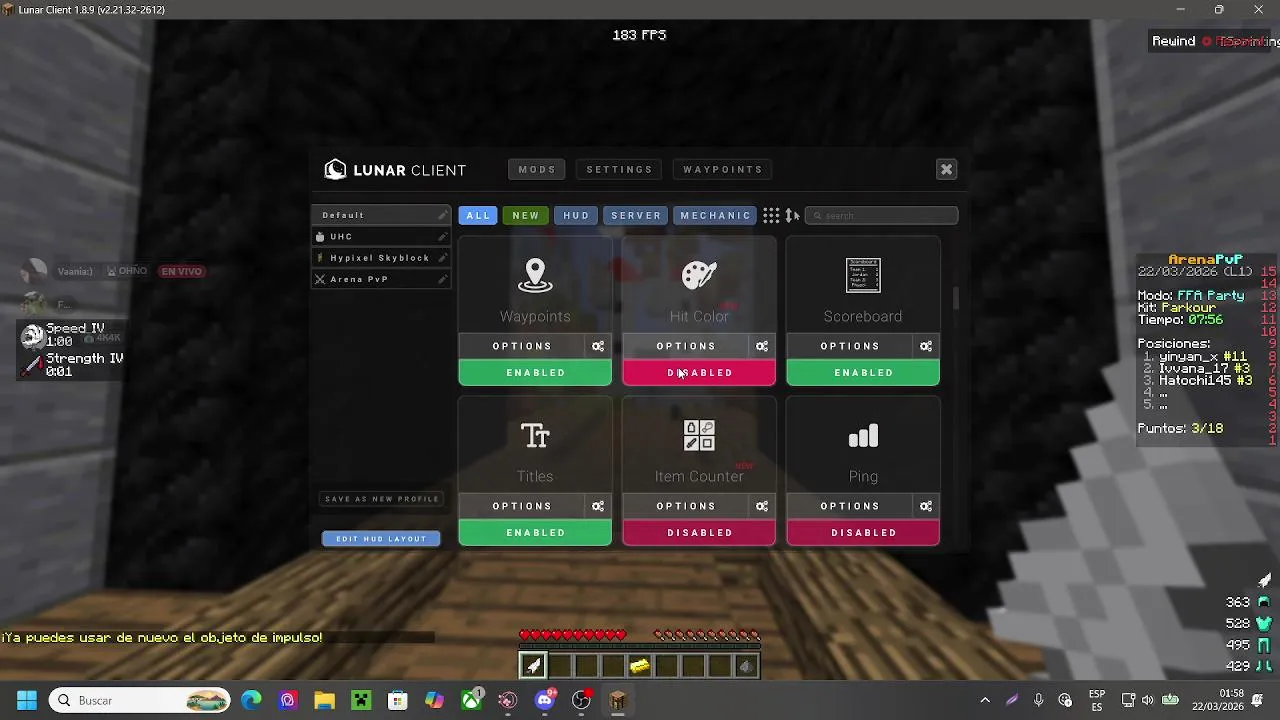Open Titles Options button
The image size is (1280, 720).
tap(522, 506)
